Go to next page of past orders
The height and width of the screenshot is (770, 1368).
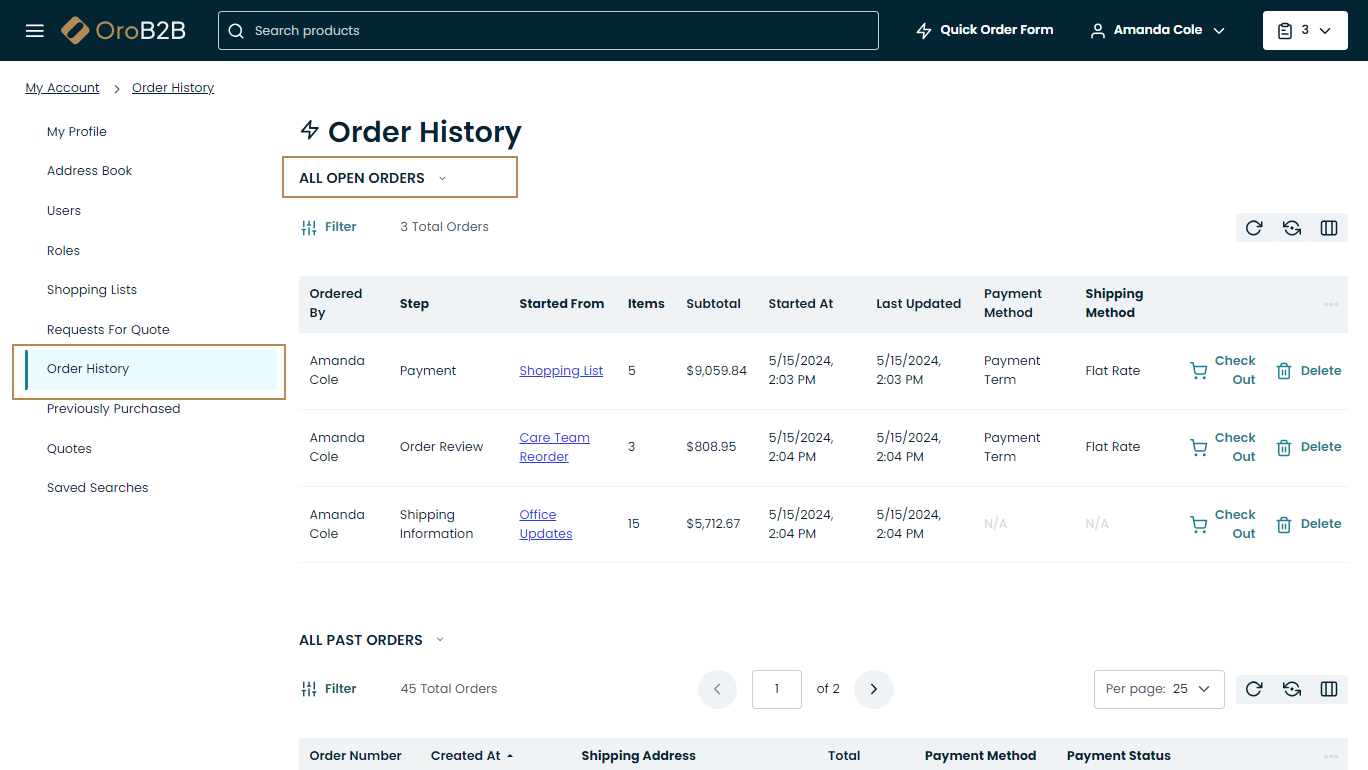pos(873,689)
